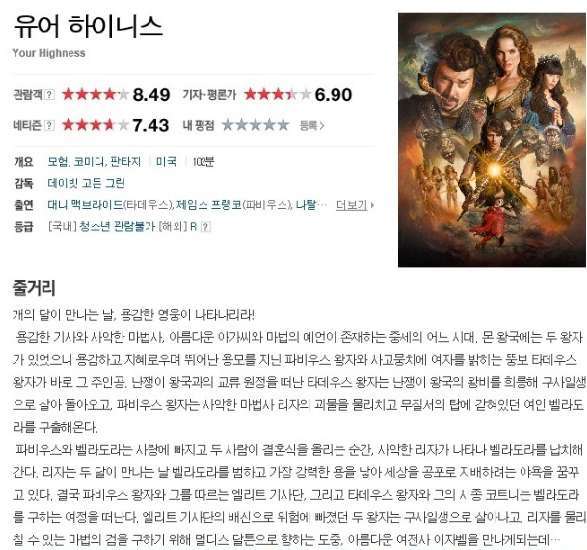Click the first star in 내 평점
The height and width of the screenshot is (550, 587).
[228, 125]
